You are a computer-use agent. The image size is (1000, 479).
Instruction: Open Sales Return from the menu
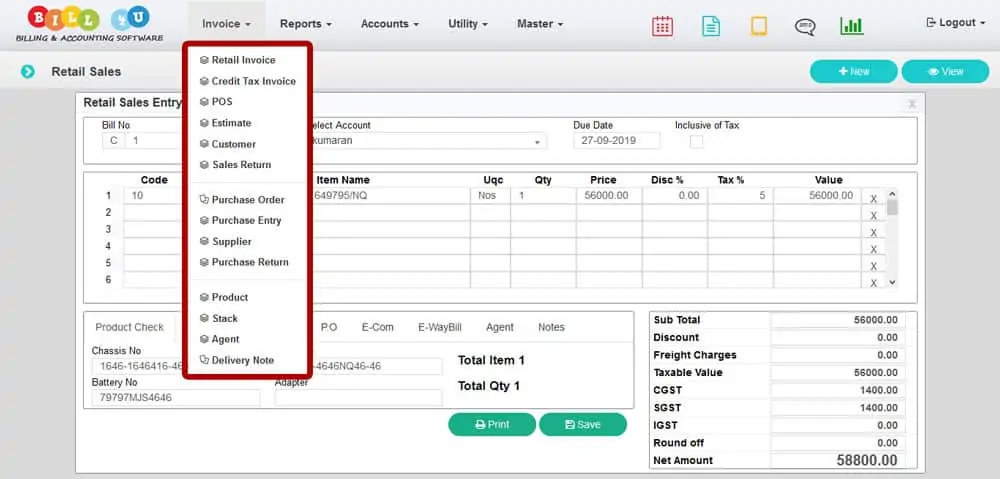click(x=235, y=165)
